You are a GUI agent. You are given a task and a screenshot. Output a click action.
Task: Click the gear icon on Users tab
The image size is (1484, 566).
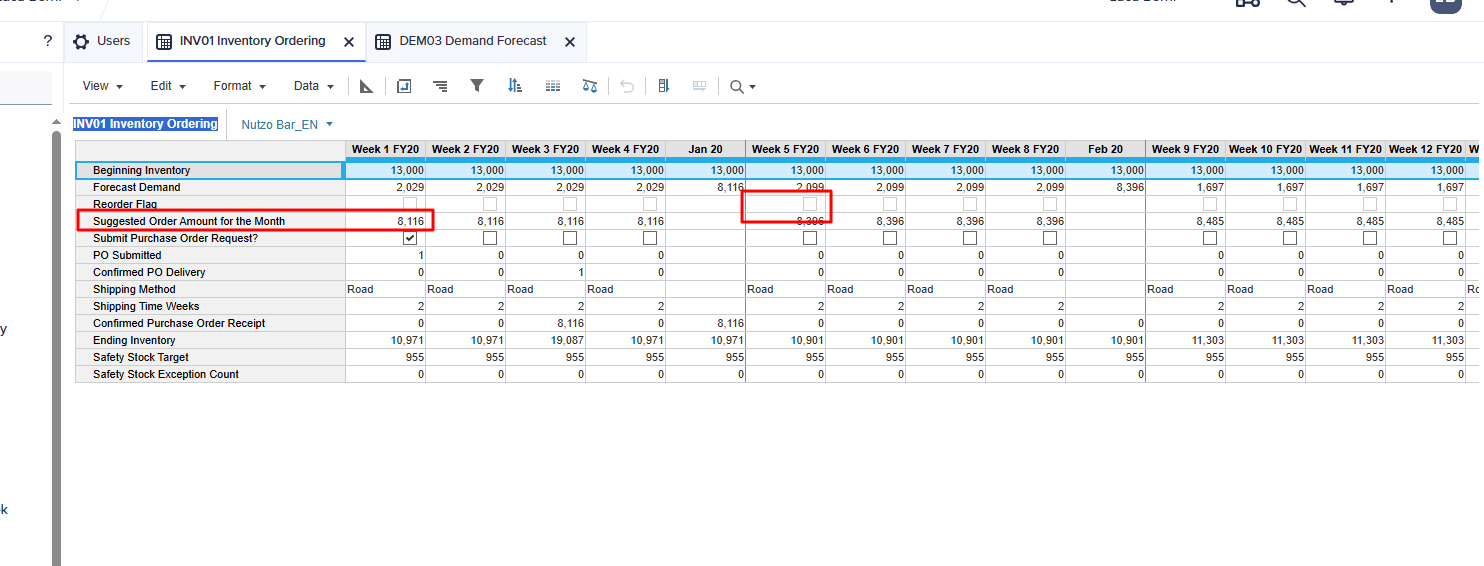[81, 42]
